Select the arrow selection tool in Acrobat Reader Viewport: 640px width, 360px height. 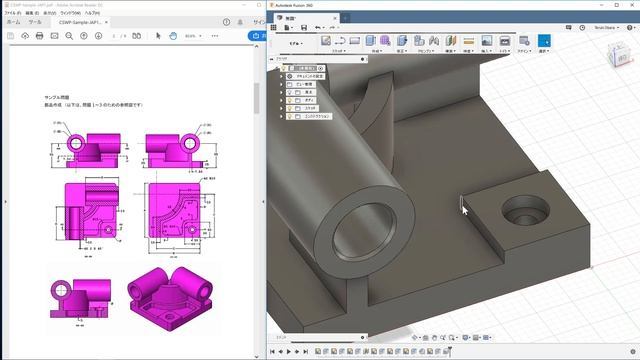[x=158, y=36]
